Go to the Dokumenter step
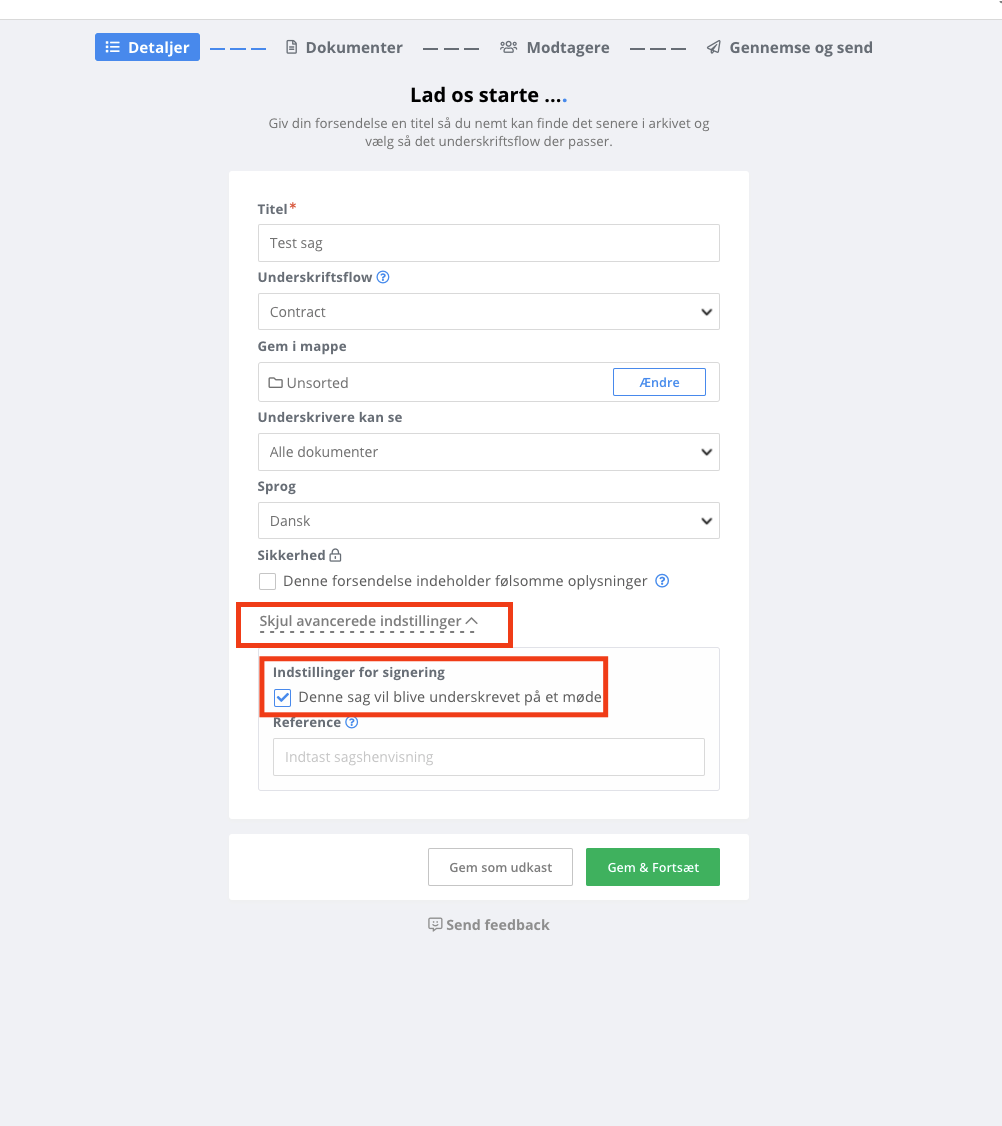Screen dimensions: 1002x1126 tap(344, 47)
